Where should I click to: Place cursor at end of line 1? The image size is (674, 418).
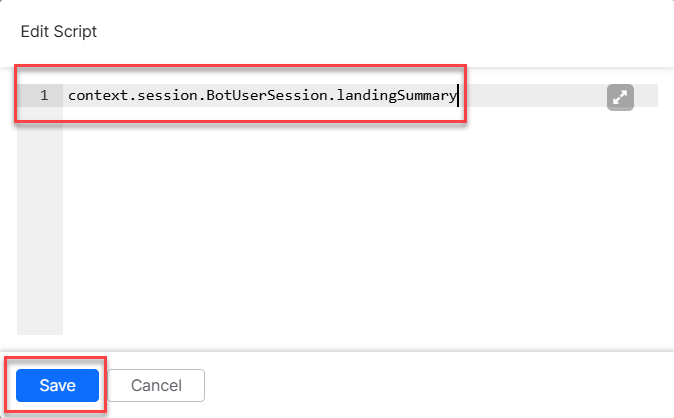(x=458, y=96)
